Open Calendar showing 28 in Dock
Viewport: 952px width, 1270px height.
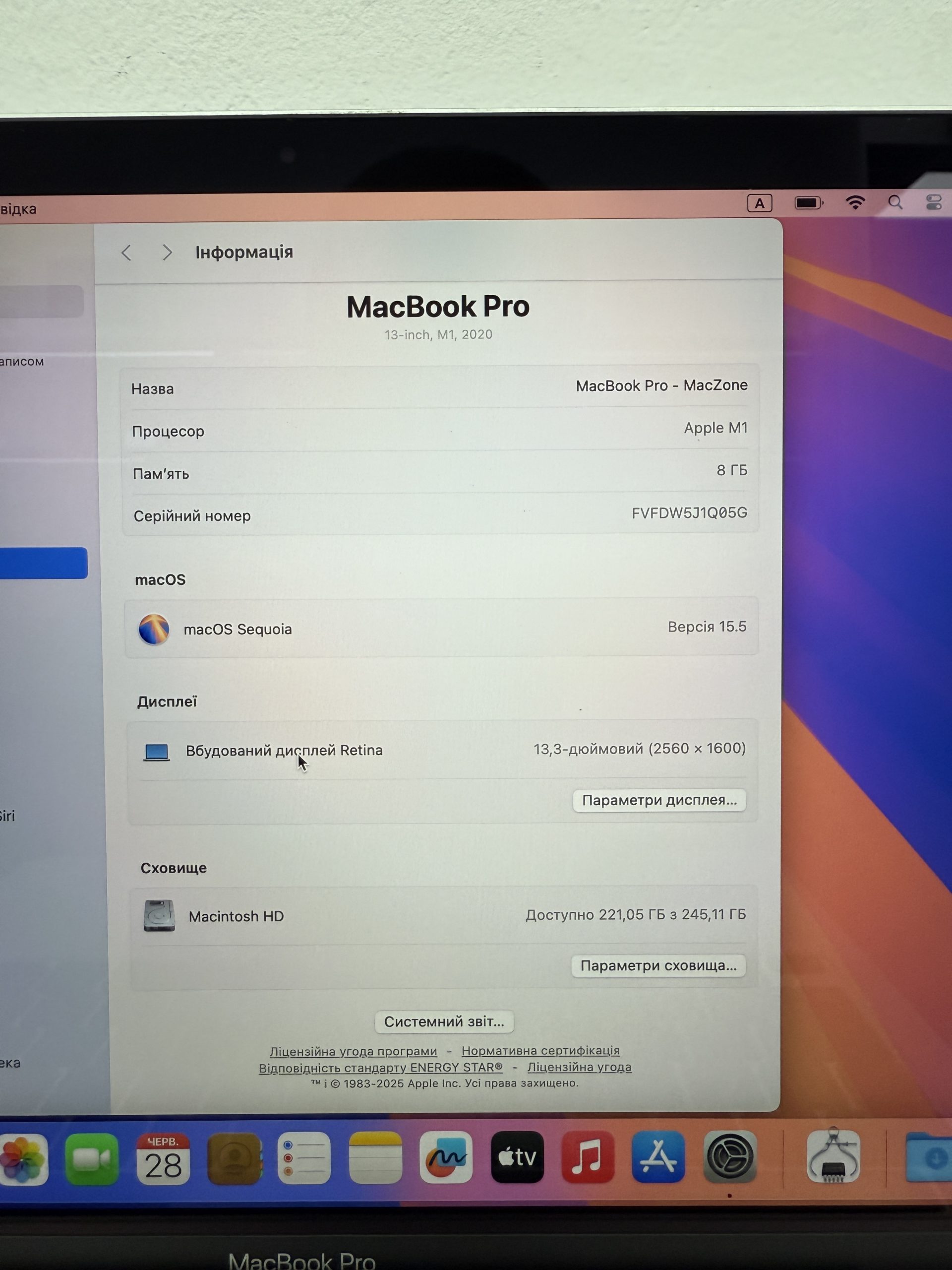[163, 1158]
